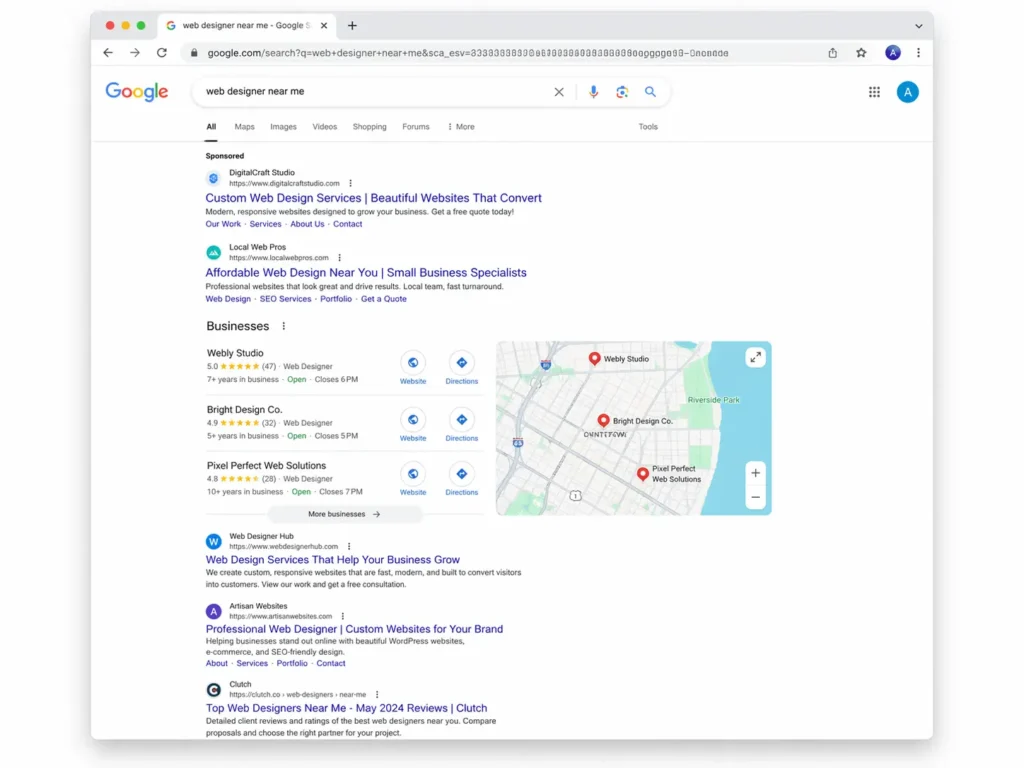Open Chrome three-dot menu

[x=918, y=53]
